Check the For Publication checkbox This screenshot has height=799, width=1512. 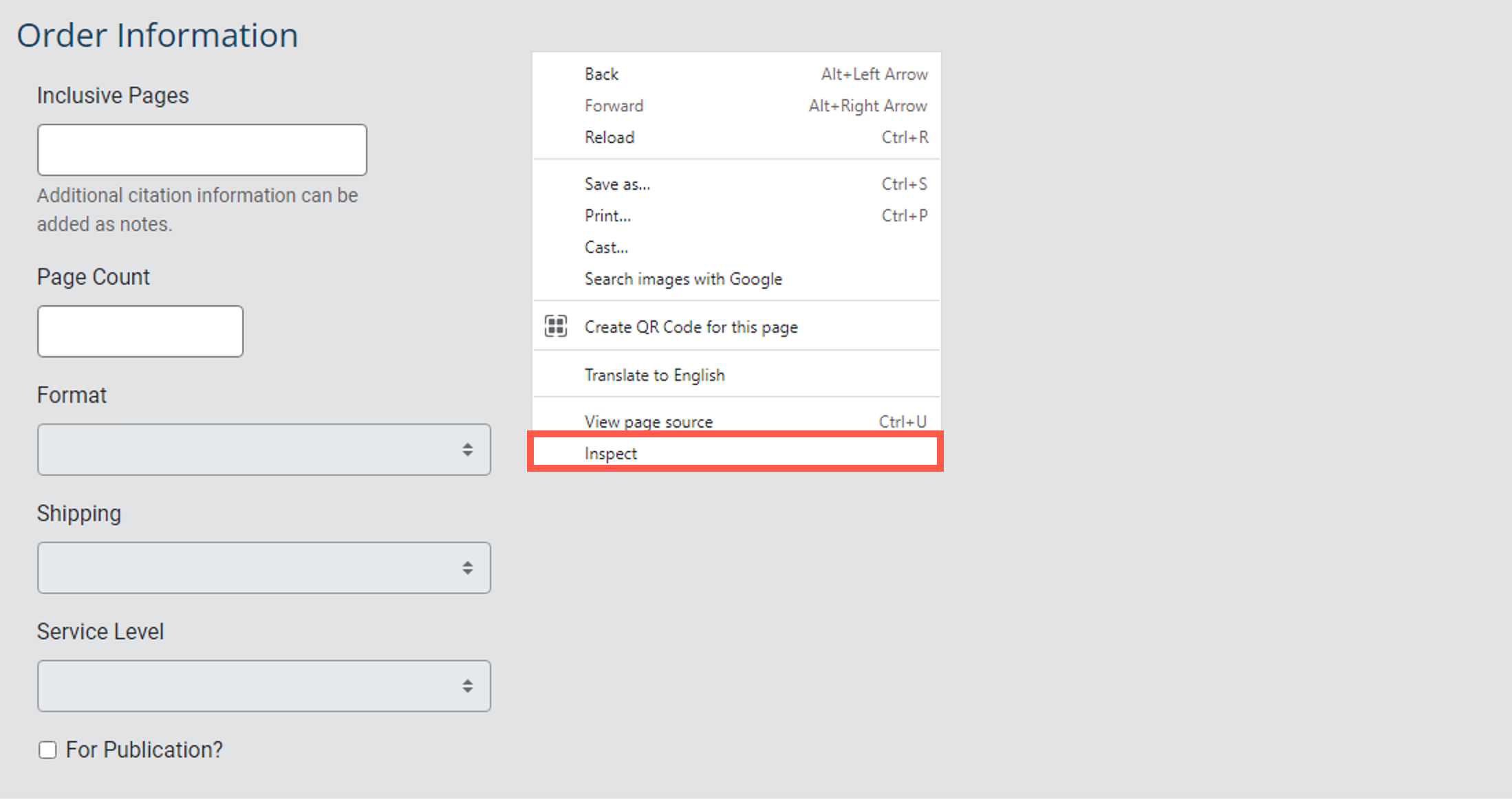coord(47,749)
